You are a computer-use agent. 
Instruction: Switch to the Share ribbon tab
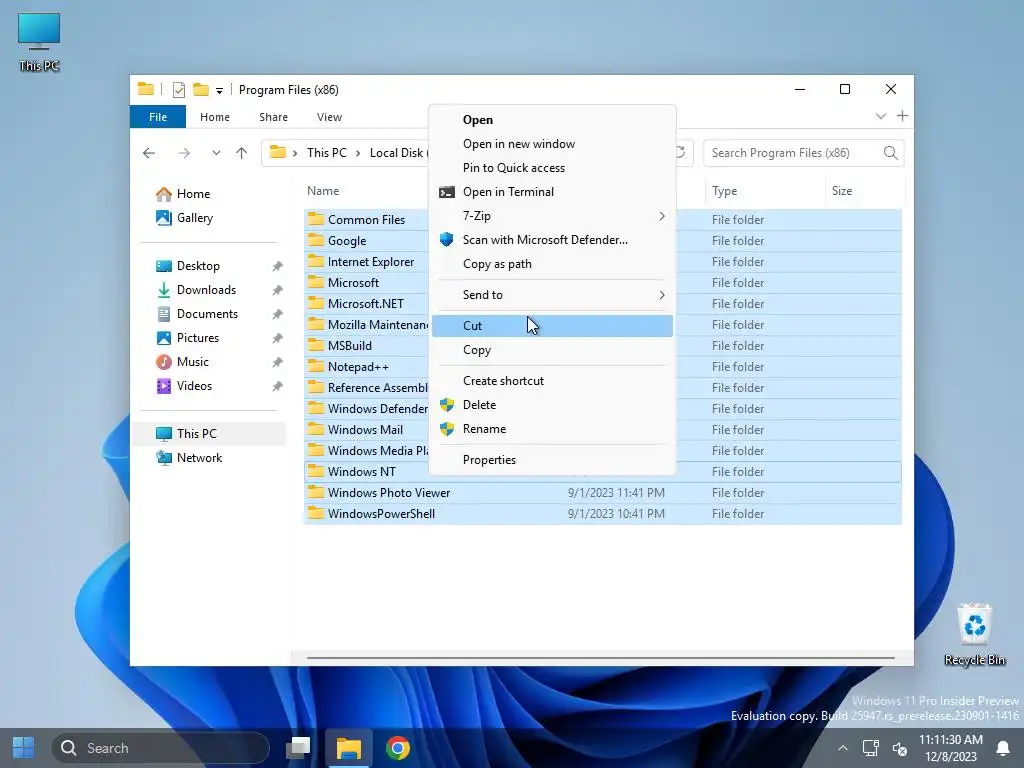point(273,117)
